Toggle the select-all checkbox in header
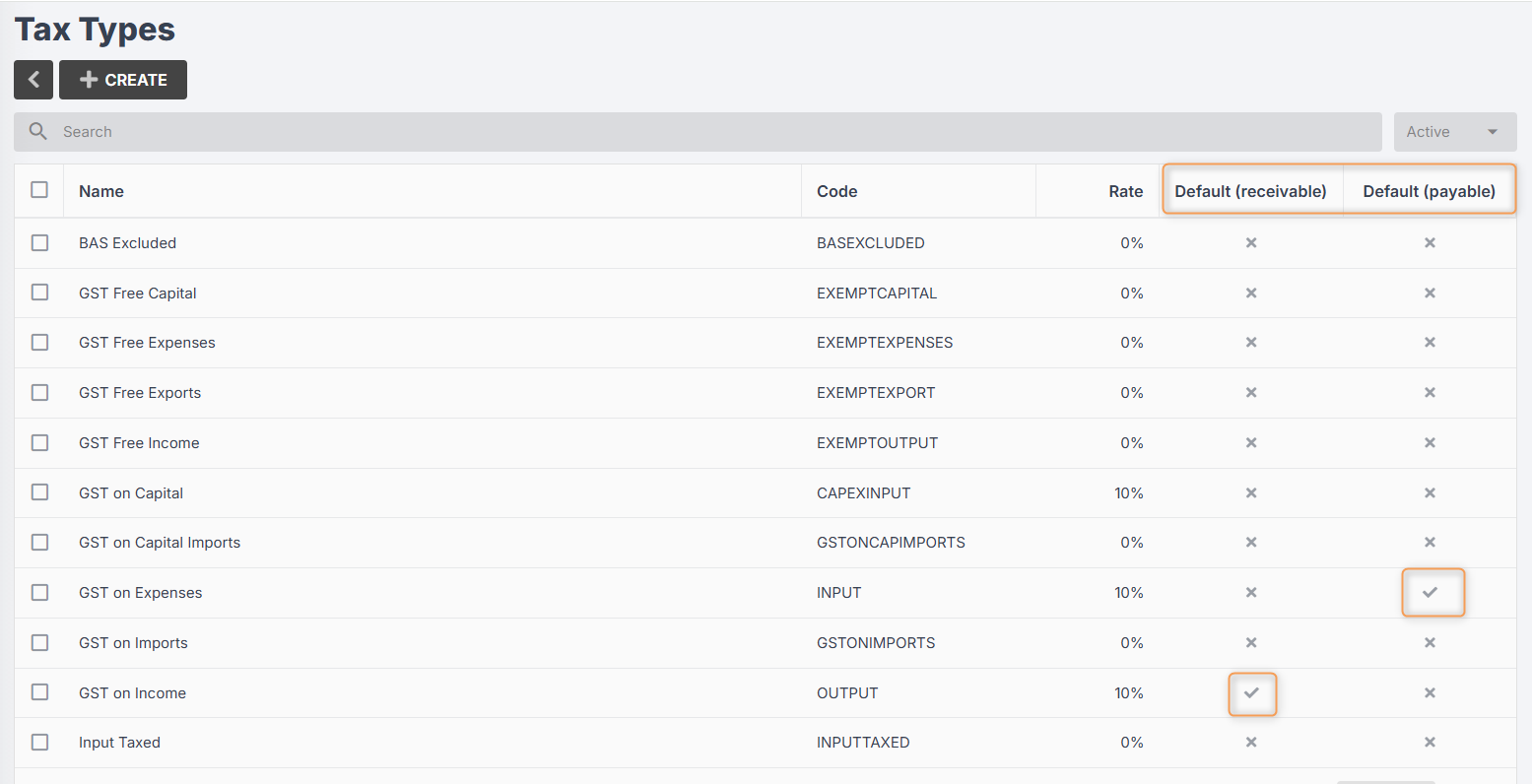This screenshot has height=784, width=1532. point(39,189)
